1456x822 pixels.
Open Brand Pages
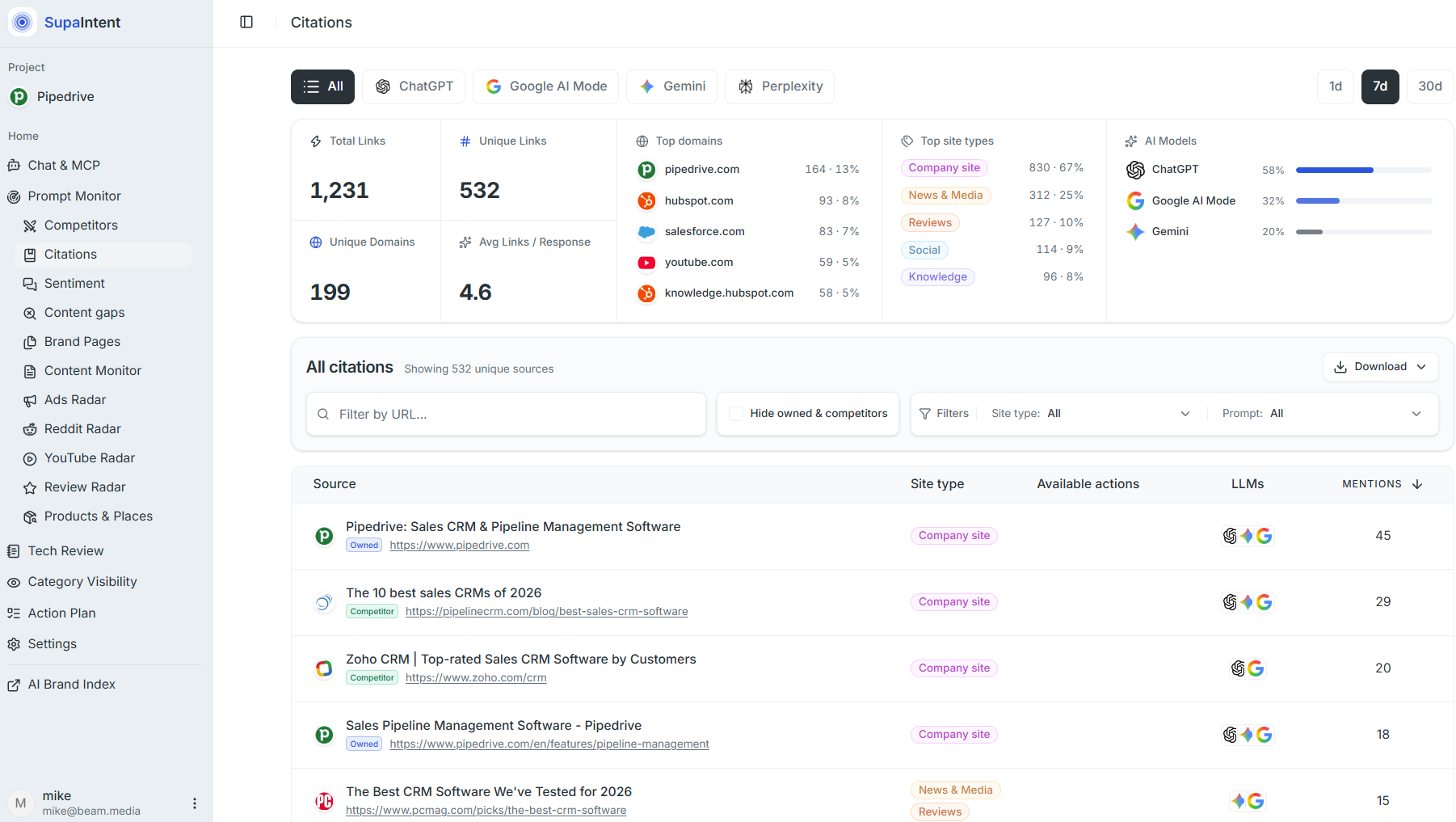point(82,341)
